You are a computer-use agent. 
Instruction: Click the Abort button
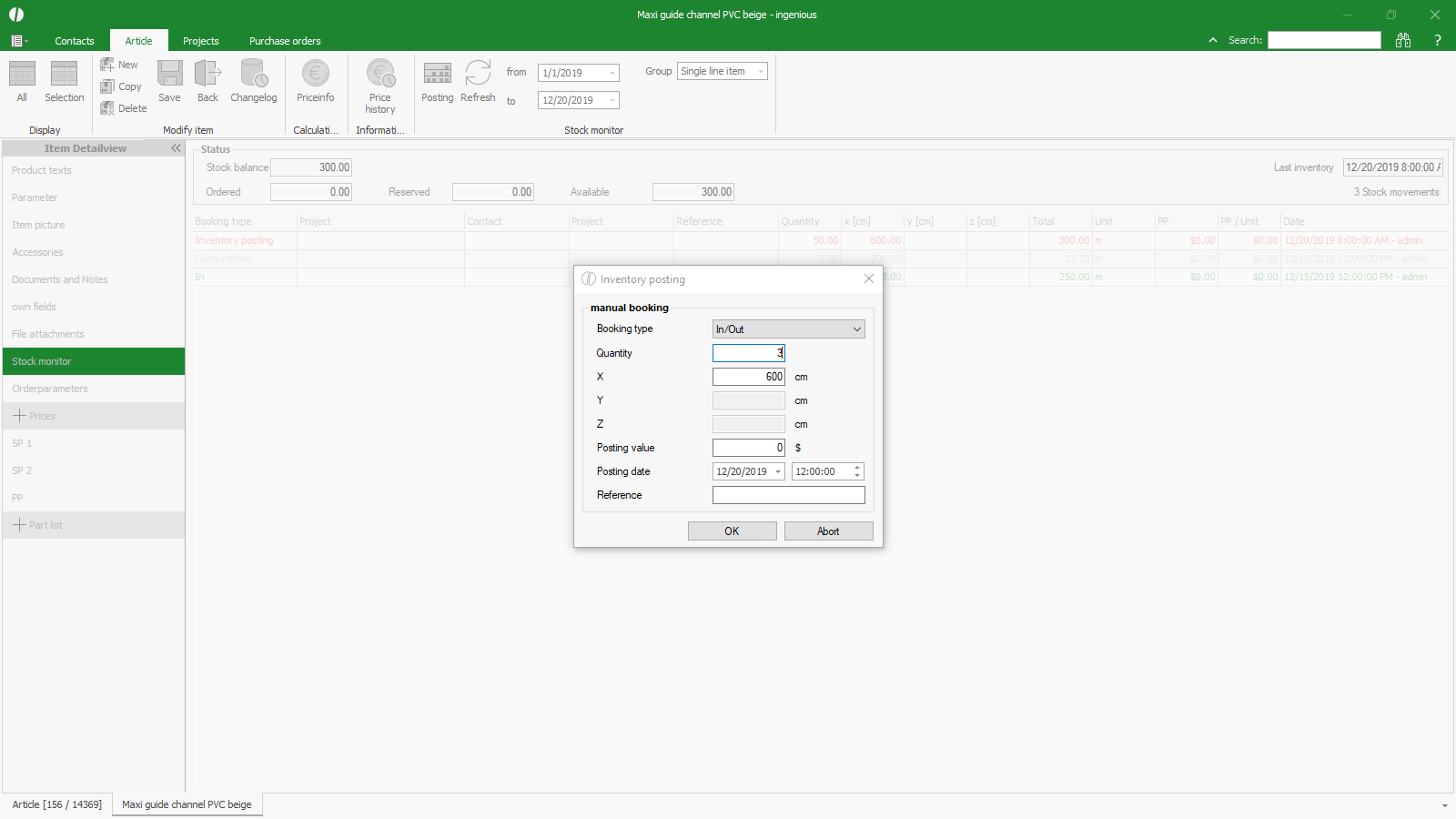pos(828,531)
